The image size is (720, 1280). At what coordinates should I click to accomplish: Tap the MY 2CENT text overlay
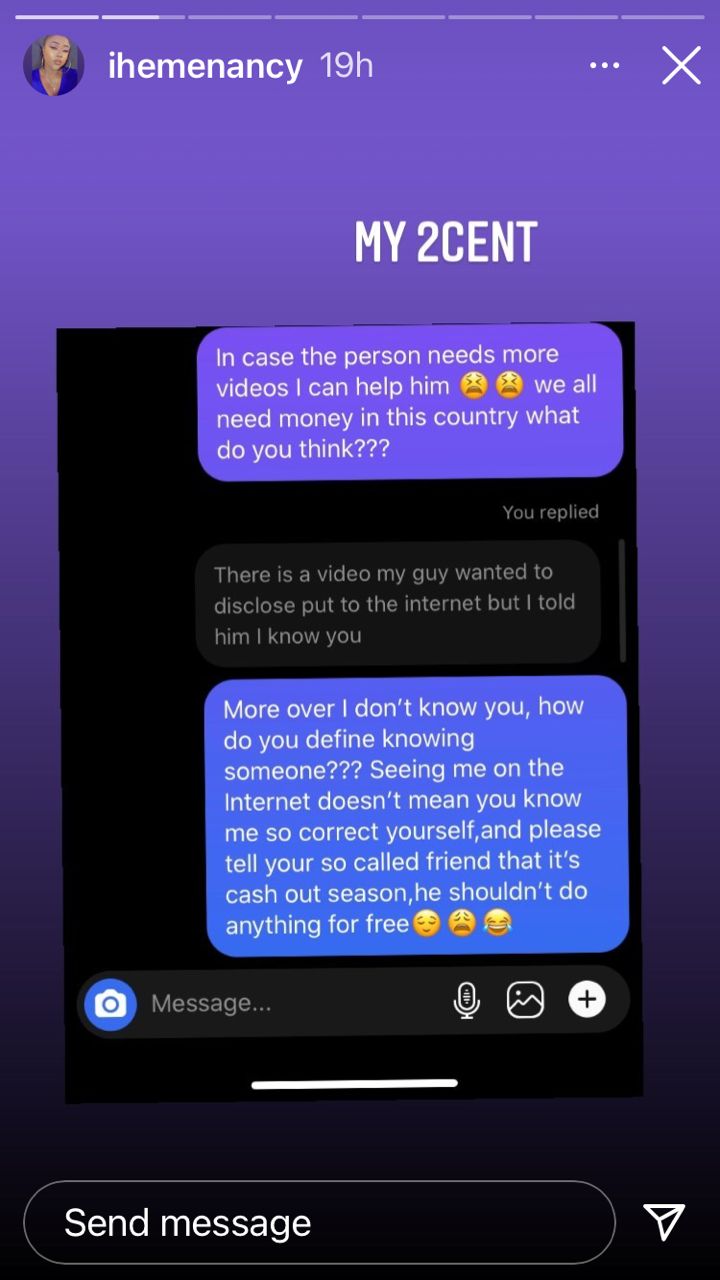click(x=446, y=242)
